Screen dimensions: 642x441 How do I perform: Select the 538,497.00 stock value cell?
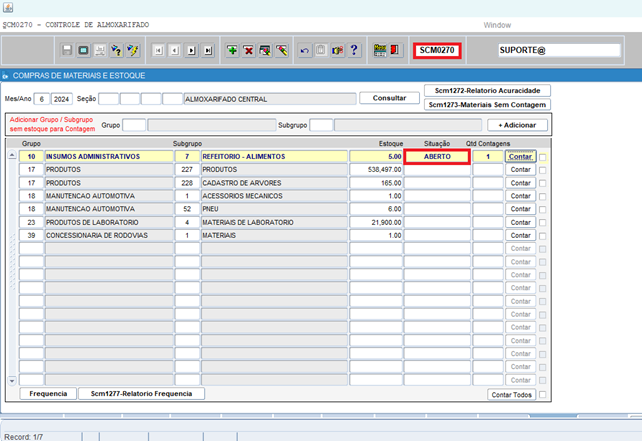[376, 170]
